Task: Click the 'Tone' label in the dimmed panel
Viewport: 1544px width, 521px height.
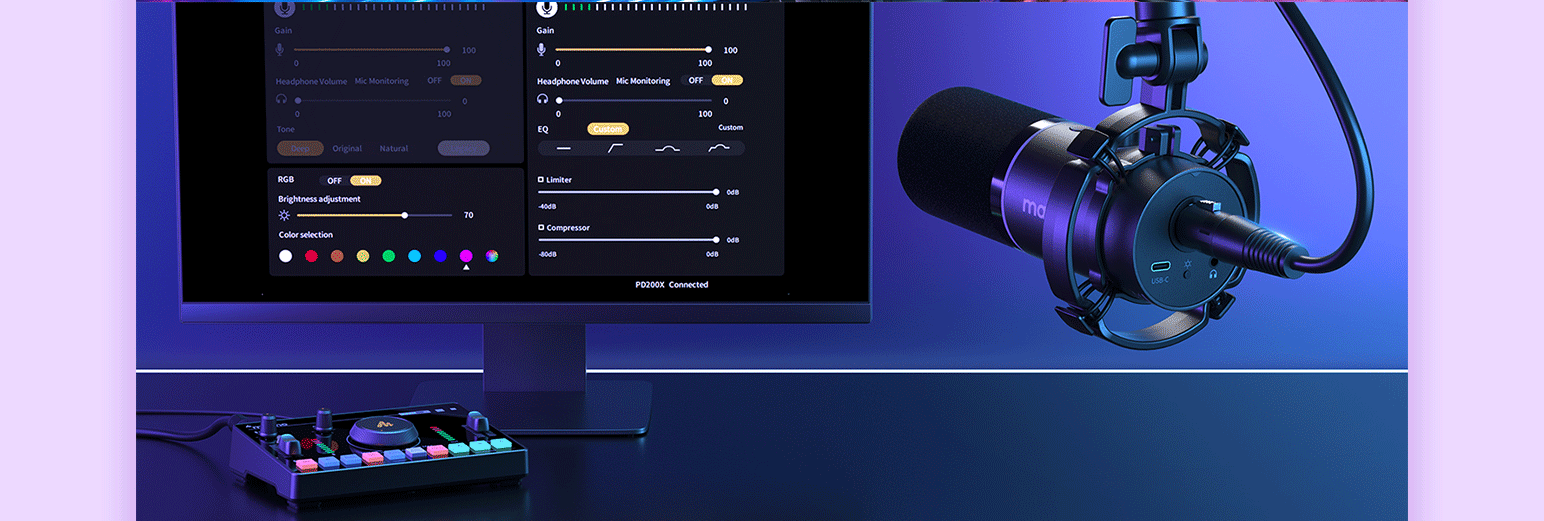Action: point(286,130)
